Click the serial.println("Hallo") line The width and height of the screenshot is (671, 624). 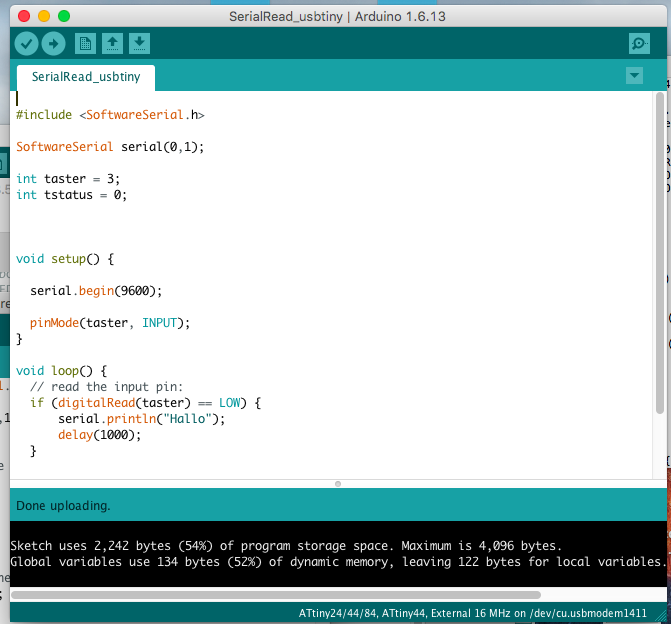(x=142, y=419)
